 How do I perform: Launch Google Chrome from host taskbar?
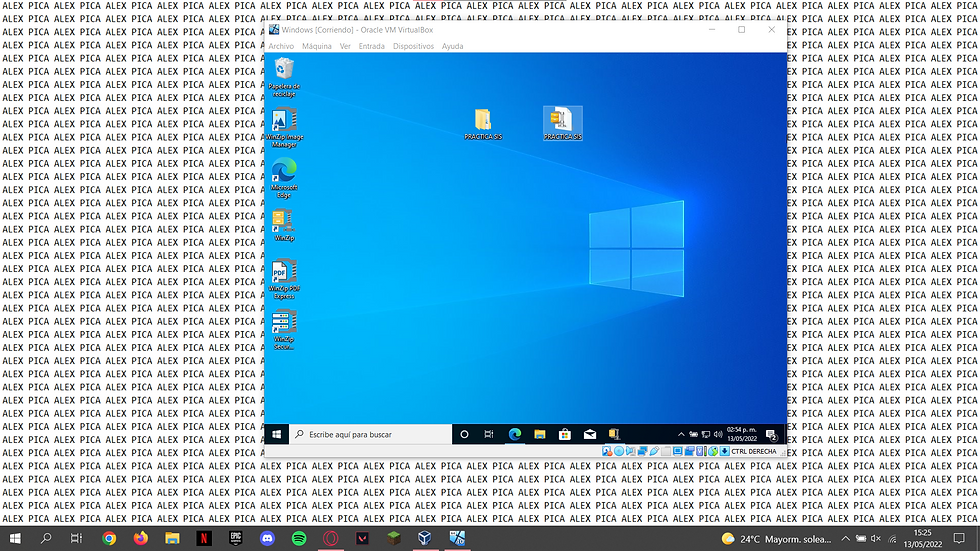coord(109,538)
